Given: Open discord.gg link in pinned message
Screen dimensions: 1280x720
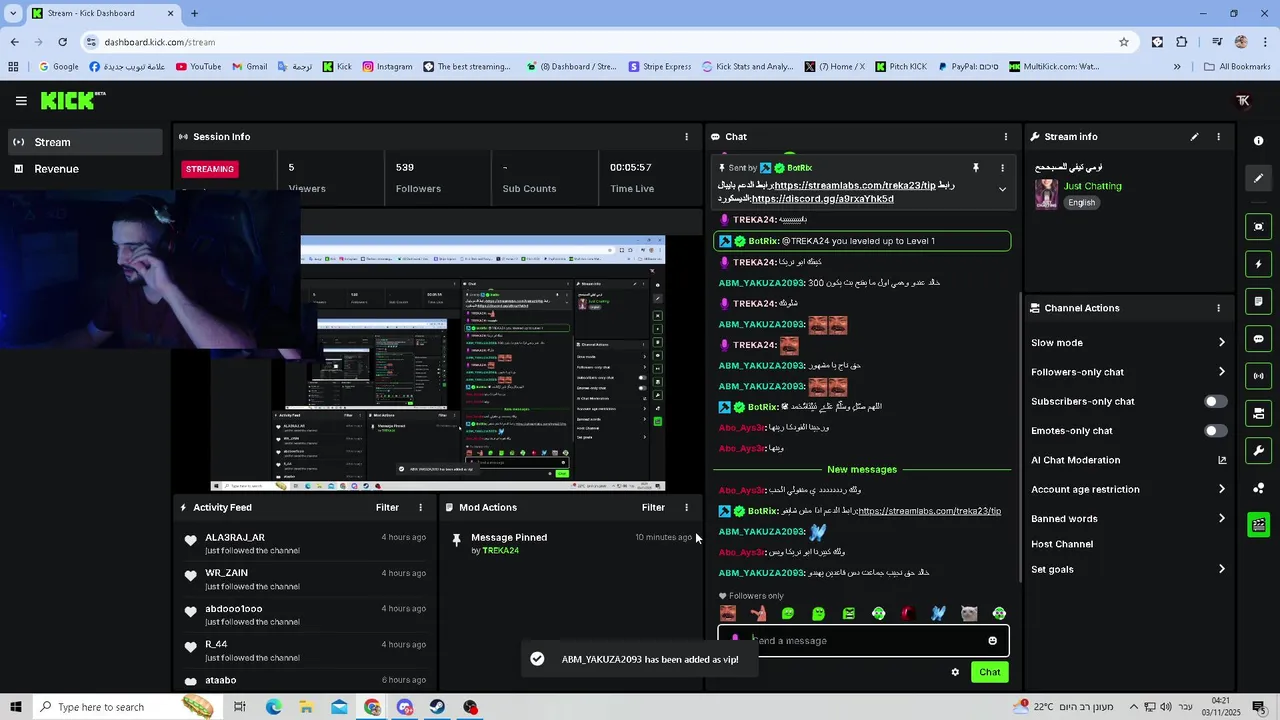Looking at the screenshot, I should pos(822,199).
